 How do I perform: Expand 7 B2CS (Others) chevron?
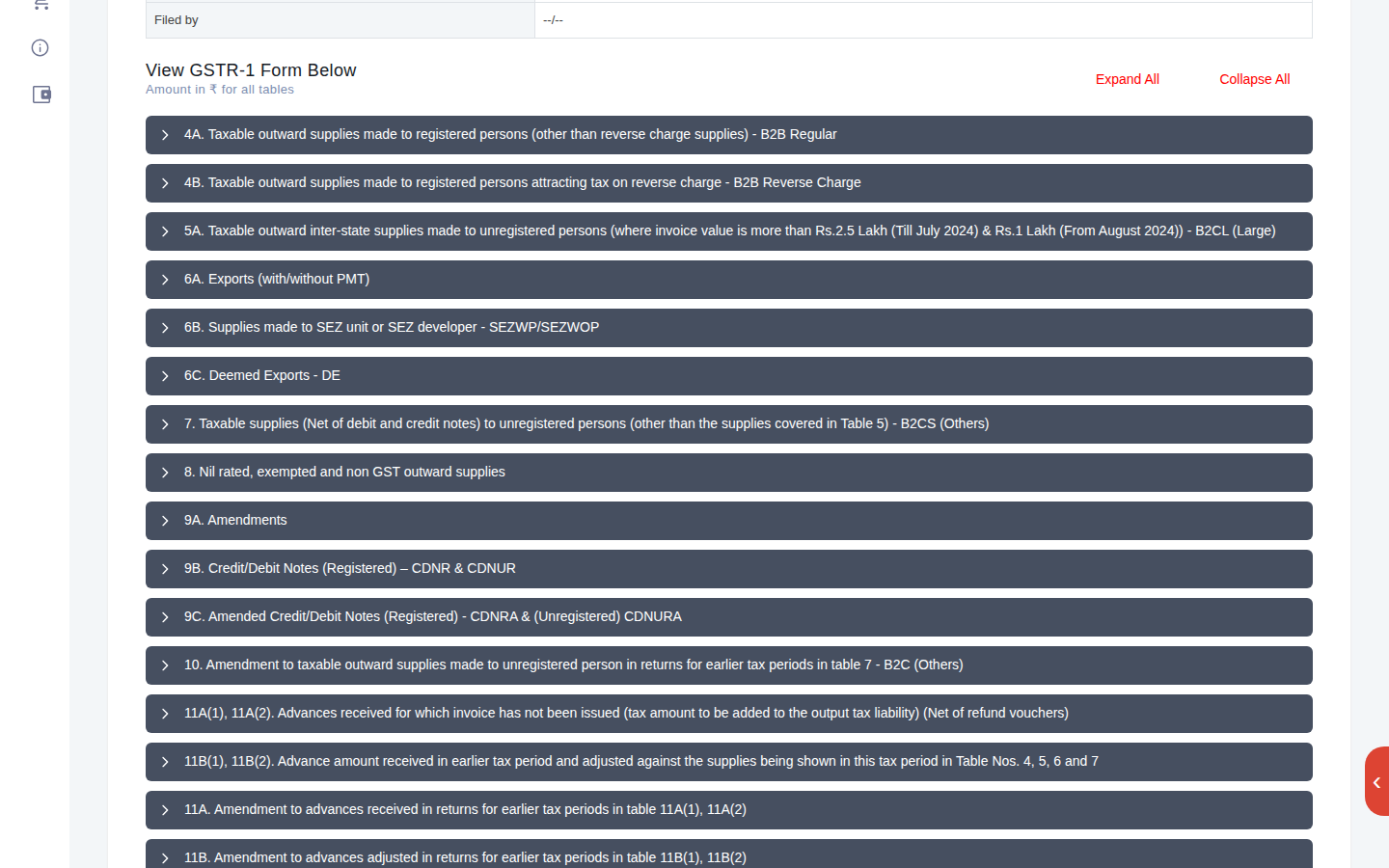tap(165, 424)
